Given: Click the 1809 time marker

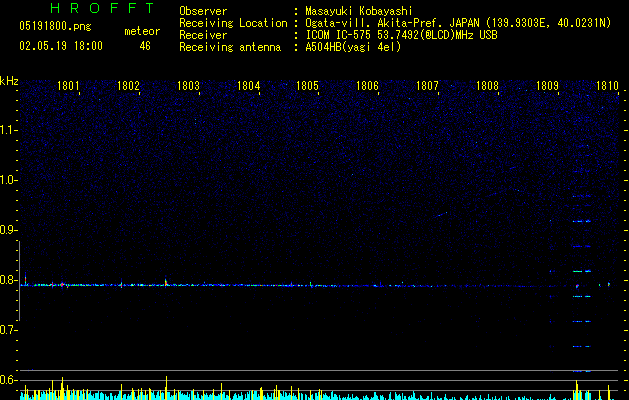Looking at the screenshot, I should click(x=548, y=86).
